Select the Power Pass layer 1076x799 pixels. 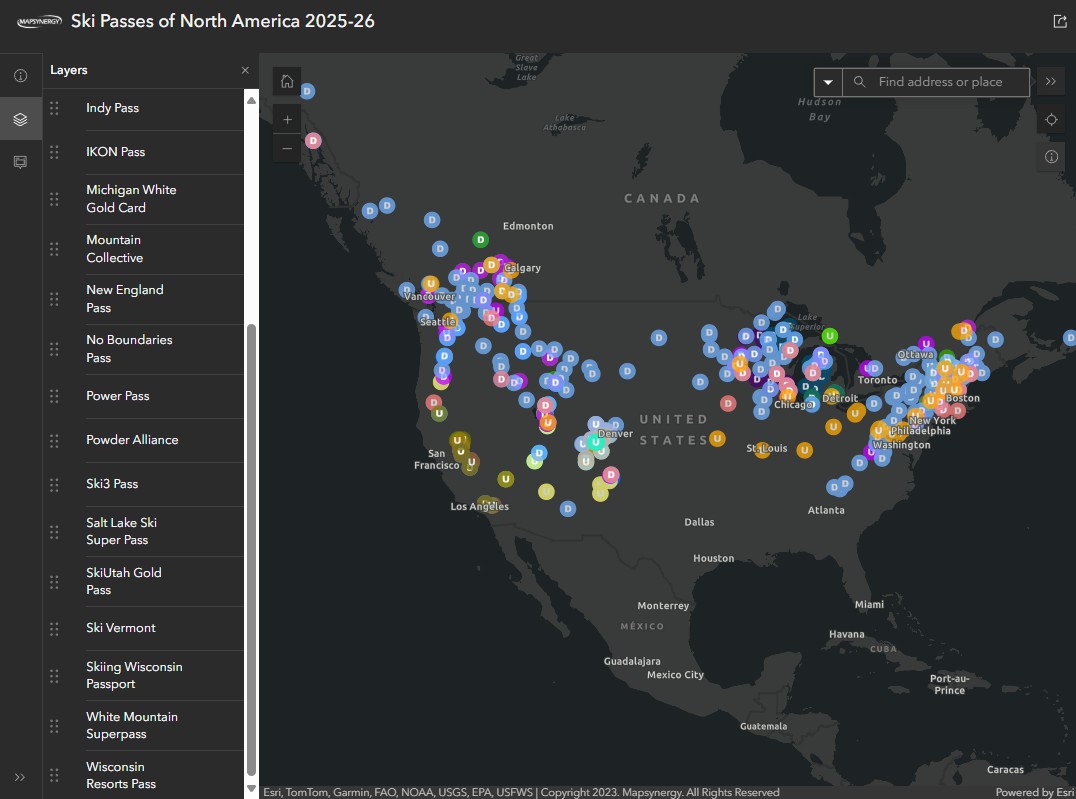[x=117, y=395]
